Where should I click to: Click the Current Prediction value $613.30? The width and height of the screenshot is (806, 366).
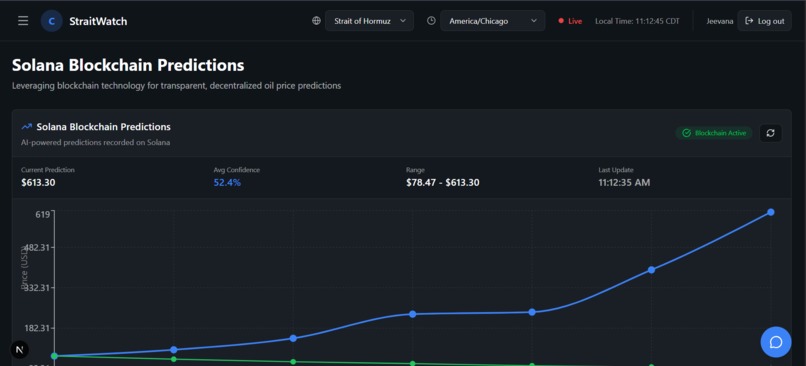point(39,182)
